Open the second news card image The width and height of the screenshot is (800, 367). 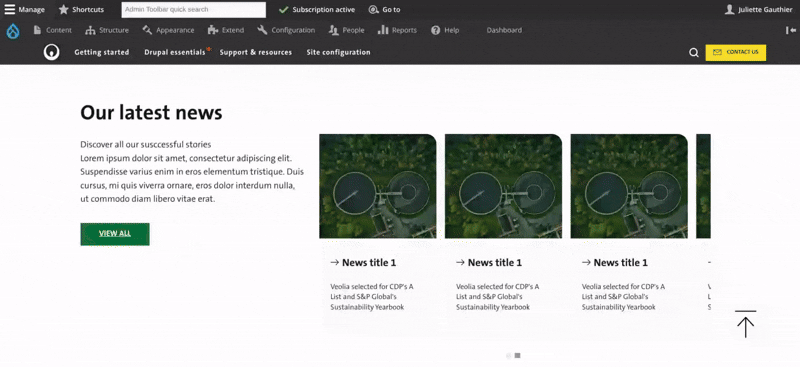503,186
